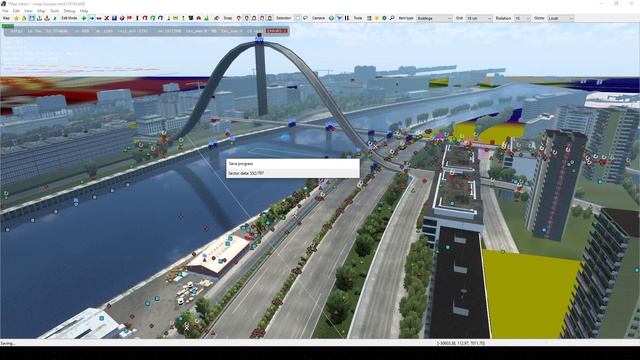
Task: Select the blue arrow move item tool
Action: tap(91, 18)
